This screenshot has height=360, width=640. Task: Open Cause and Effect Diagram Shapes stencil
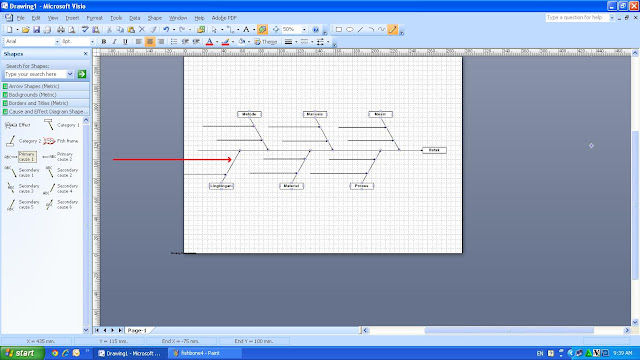click(45, 111)
